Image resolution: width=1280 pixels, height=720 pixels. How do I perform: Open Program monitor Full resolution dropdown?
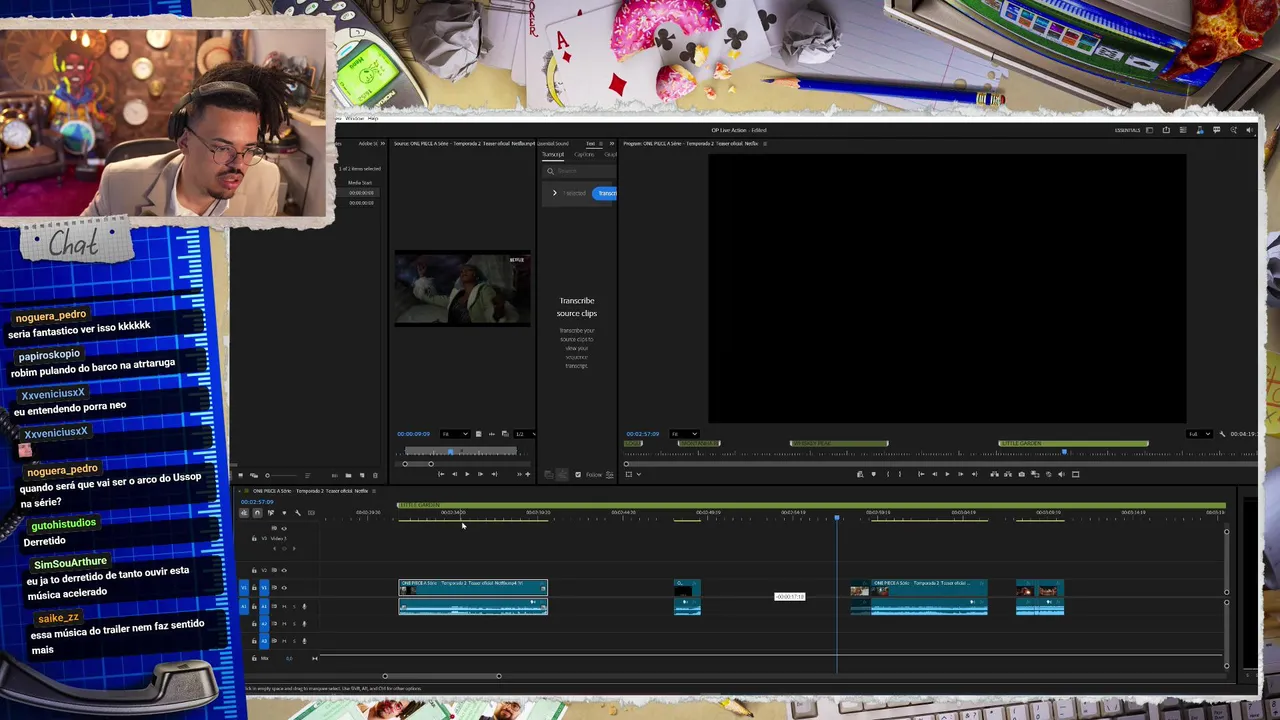(1199, 434)
